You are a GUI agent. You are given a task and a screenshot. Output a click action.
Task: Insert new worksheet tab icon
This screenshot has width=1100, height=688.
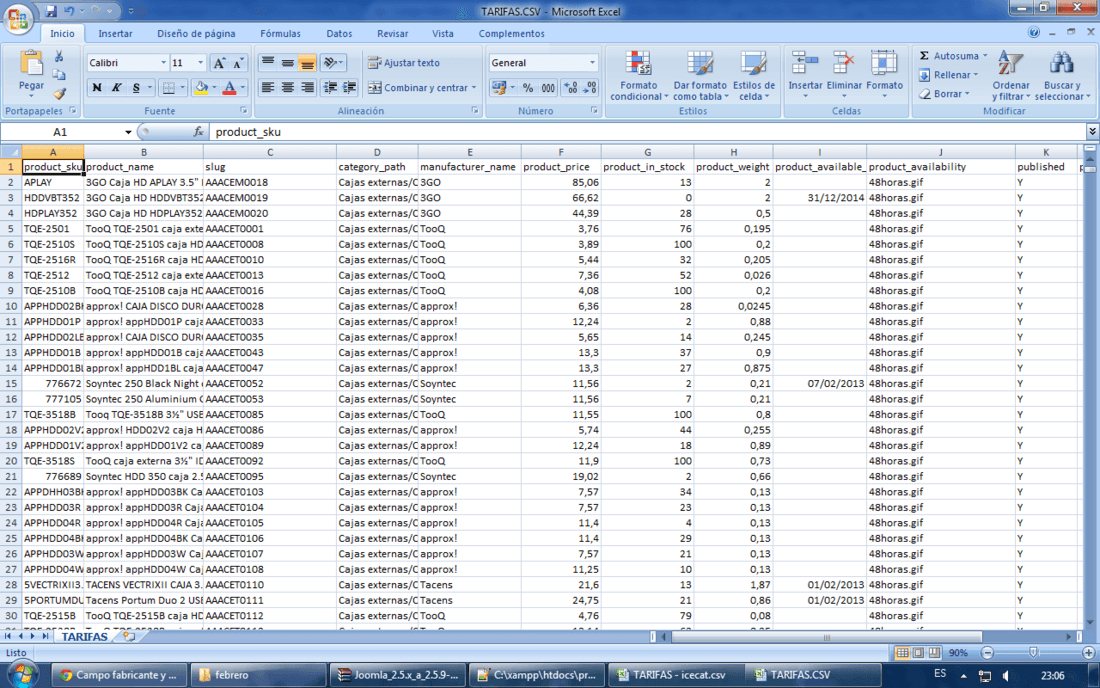pyautogui.click(x=129, y=637)
